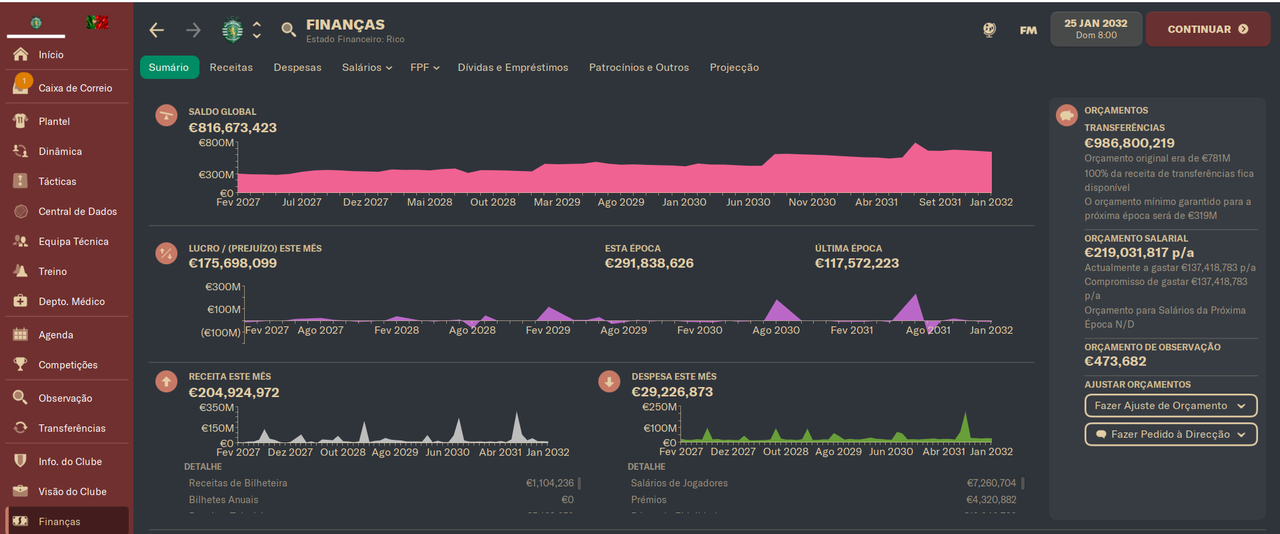The width and height of the screenshot is (1280, 534).
Task: Click the Última Época €117,572,223 value
Action: coord(857,264)
